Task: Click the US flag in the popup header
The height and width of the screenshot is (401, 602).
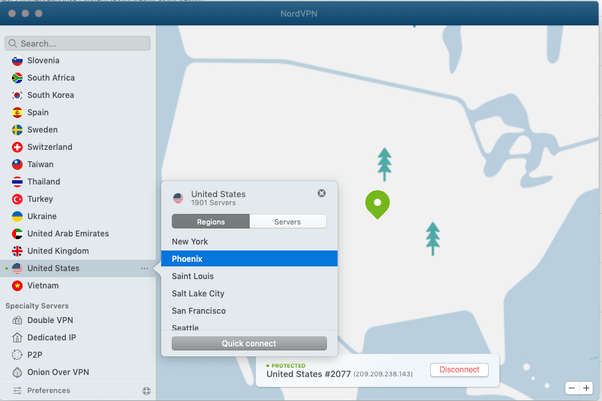Action: tap(178, 198)
